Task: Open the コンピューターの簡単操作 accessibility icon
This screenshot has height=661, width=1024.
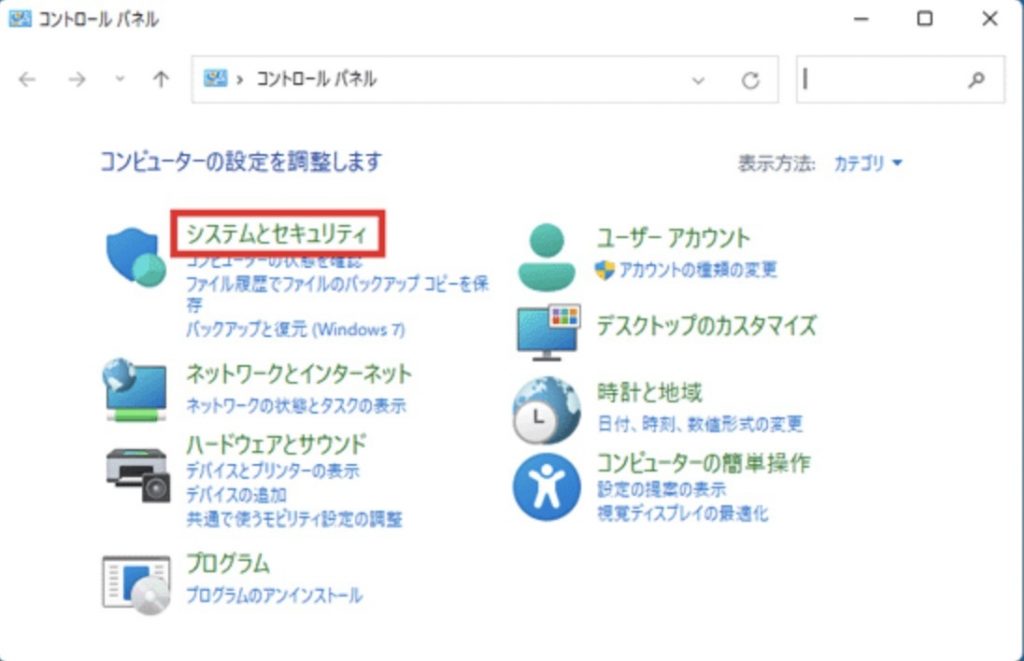Action: pos(547,487)
